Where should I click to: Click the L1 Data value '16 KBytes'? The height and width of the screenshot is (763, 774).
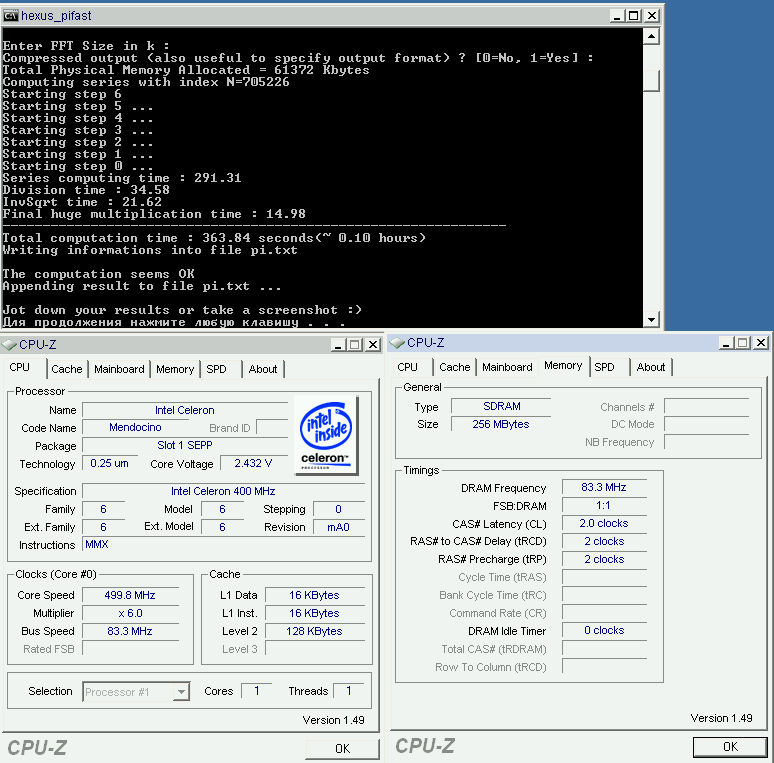pos(314,595)
